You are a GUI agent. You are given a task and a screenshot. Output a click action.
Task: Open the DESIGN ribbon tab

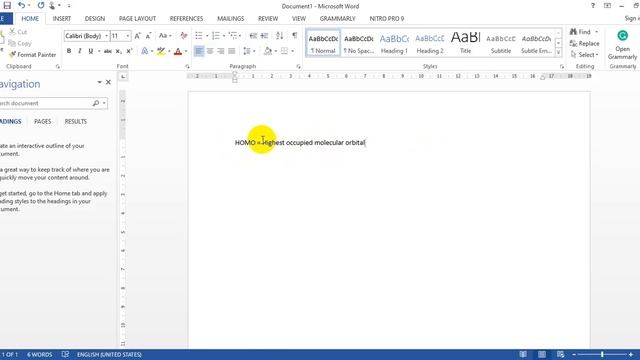click(x=95, y=19)
